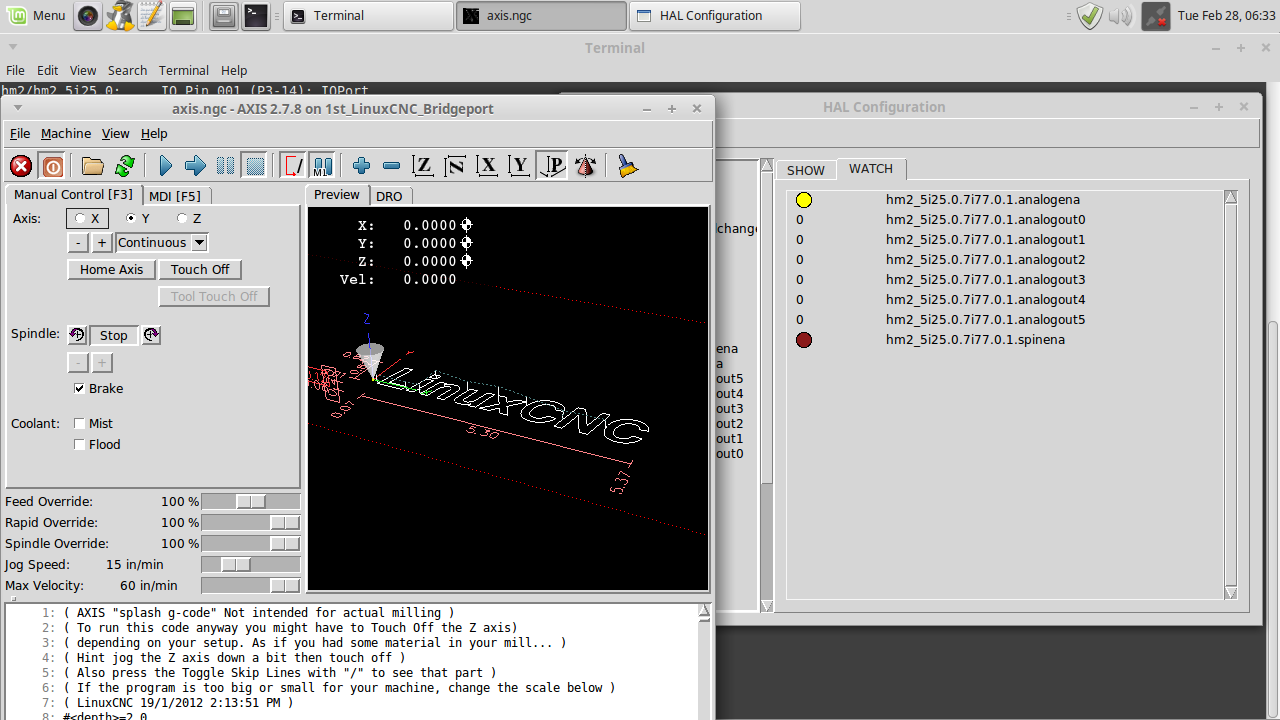
Task: Toggle rotate mode cone icon
Action: point(586,166)
